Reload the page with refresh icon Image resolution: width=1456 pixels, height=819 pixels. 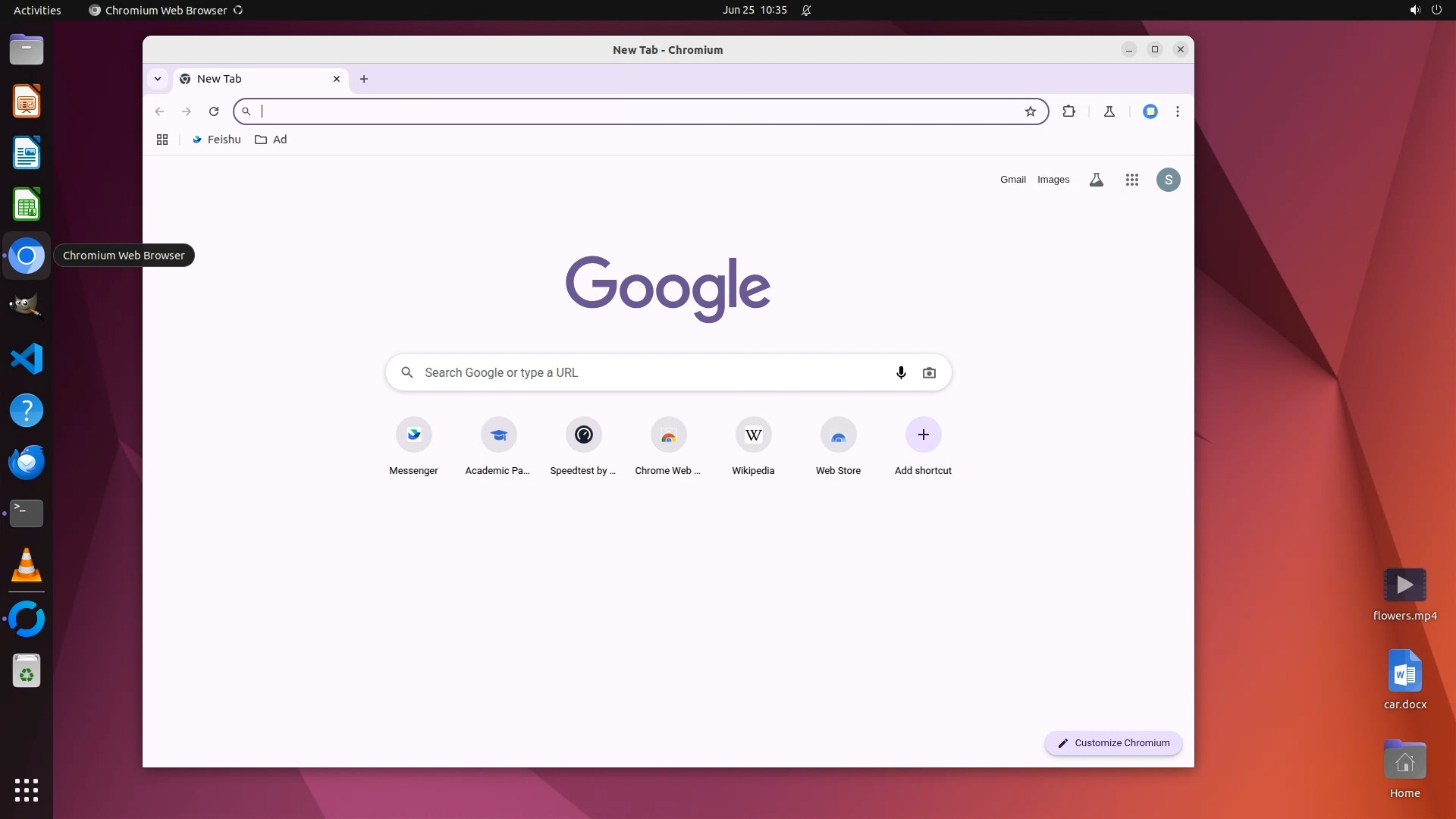[214, 111]
